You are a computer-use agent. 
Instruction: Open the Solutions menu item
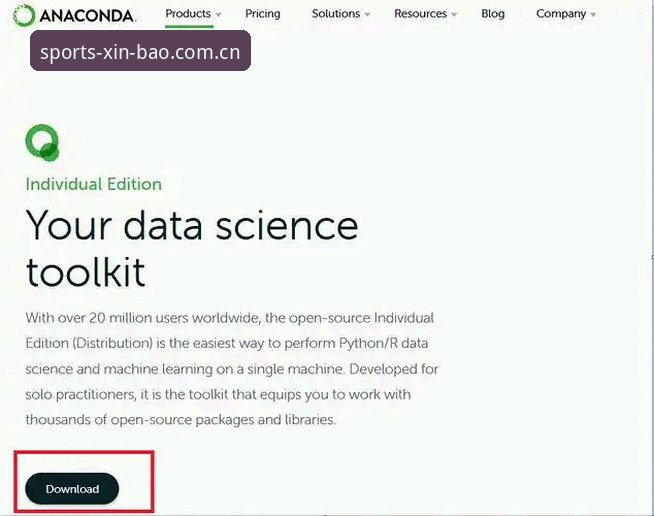(x=336, y=14)
